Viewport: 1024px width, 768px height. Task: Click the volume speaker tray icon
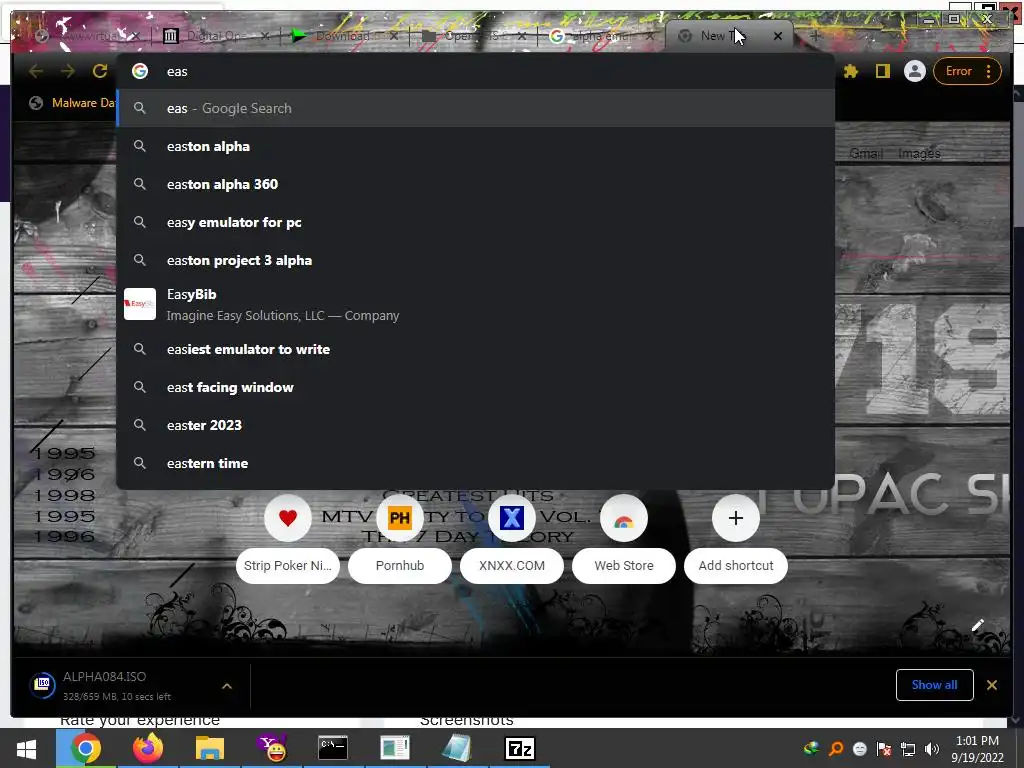click(932, 749)
